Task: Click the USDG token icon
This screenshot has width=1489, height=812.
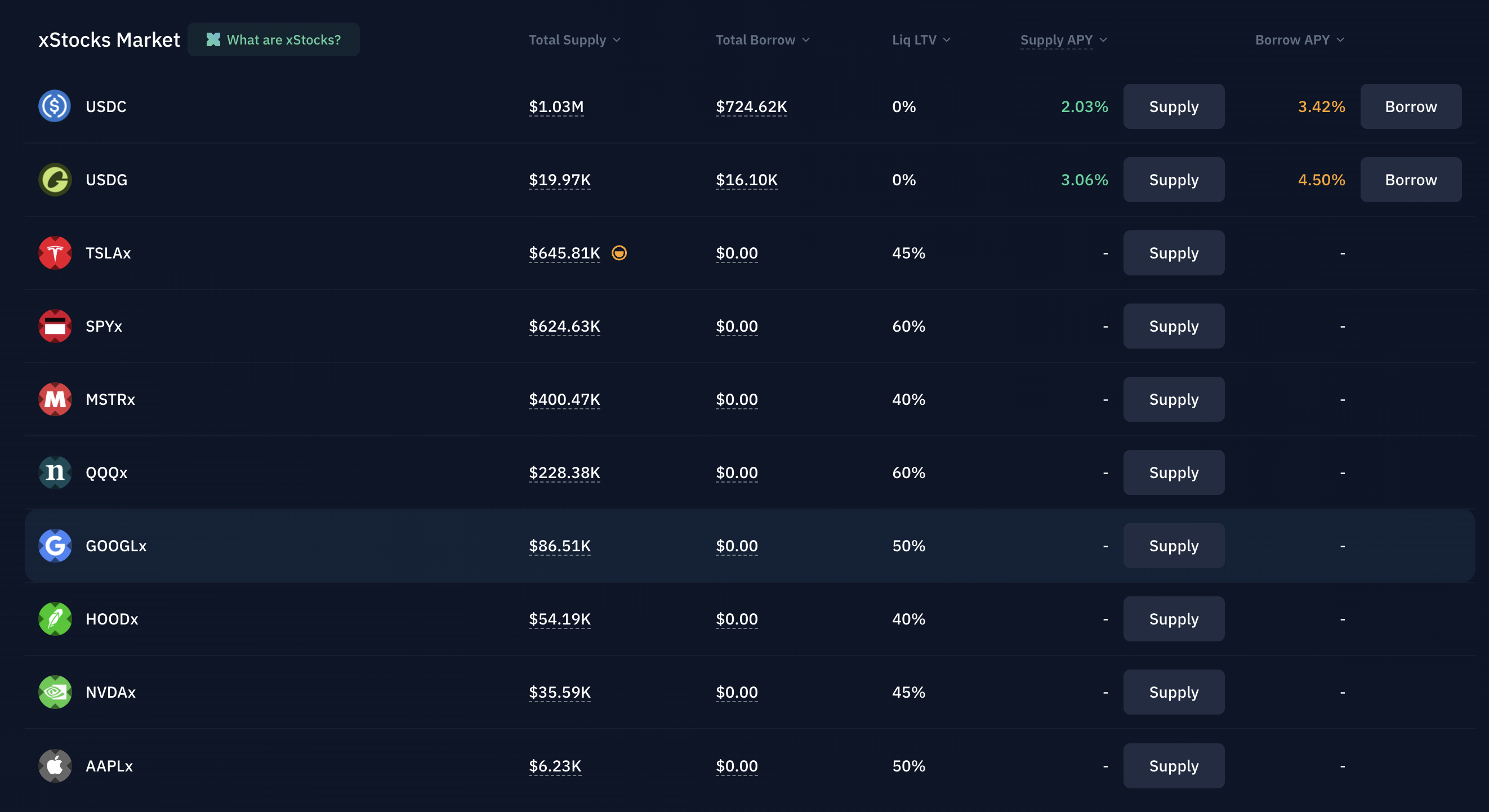Action: (x=55, y=180)
